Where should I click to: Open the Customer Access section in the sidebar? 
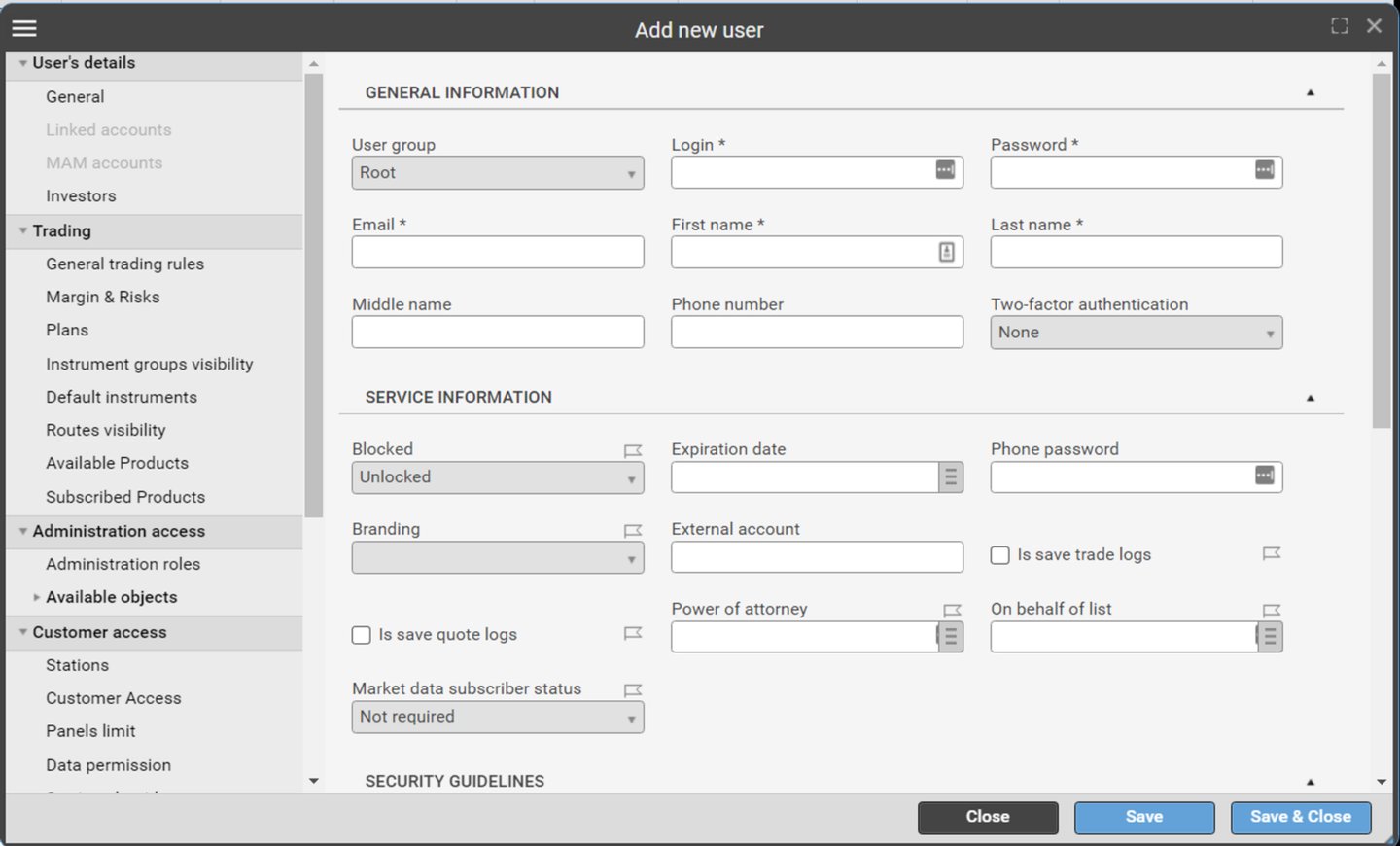pyautogui.click(x=113, y=697)
